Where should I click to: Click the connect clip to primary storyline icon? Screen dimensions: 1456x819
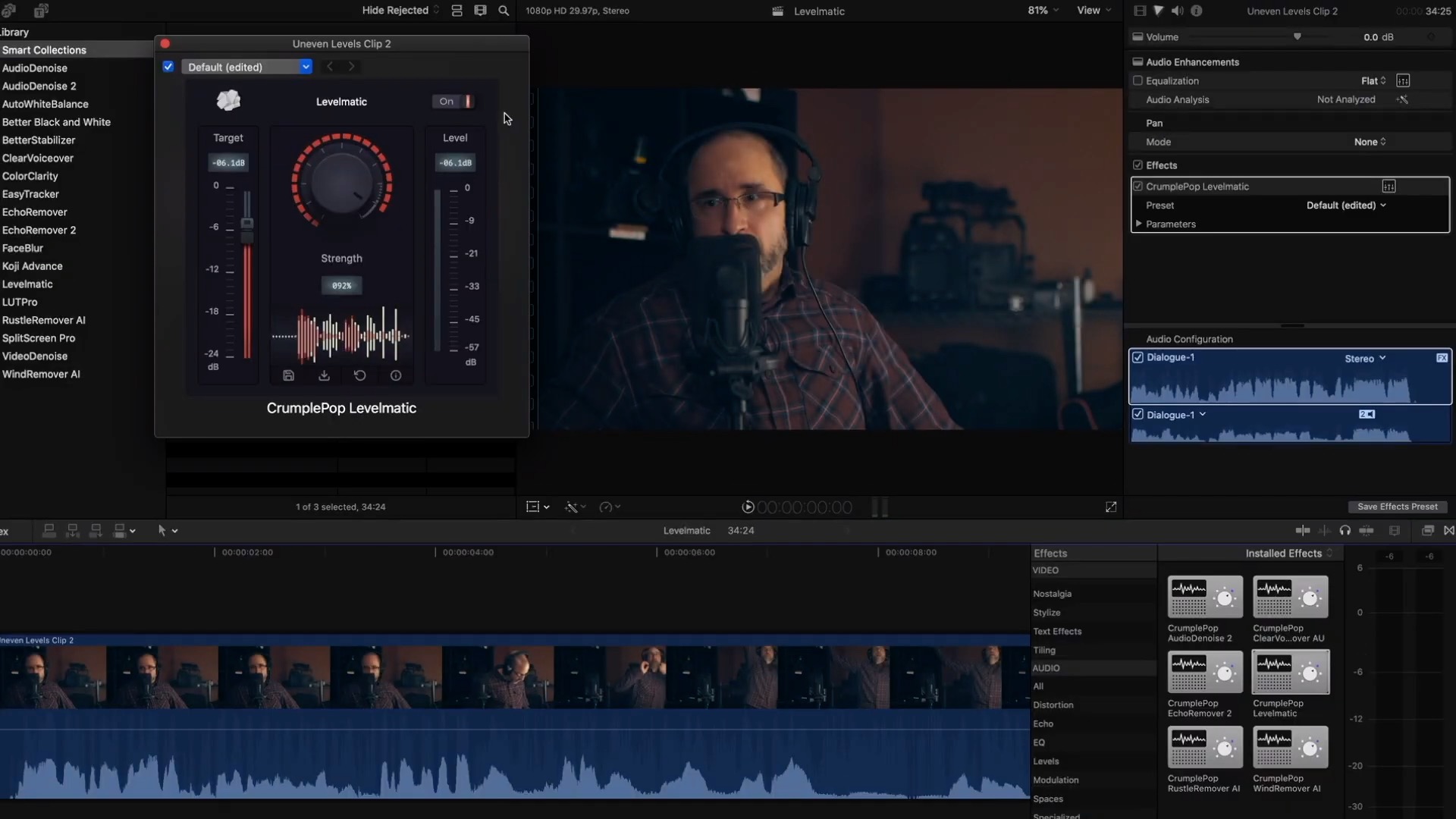tap(49, 531)
